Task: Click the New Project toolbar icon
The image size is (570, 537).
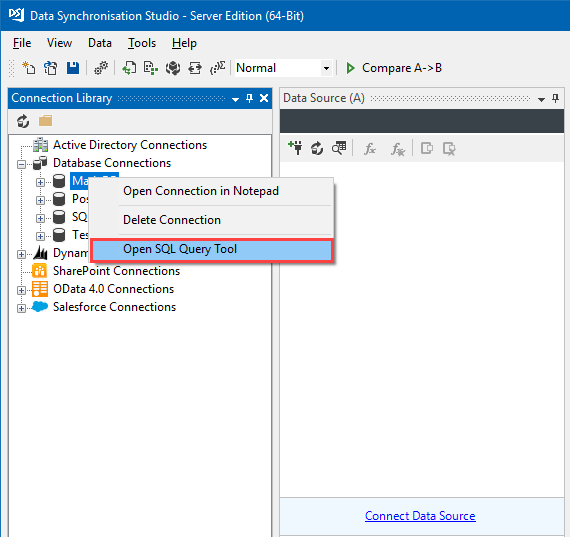Action: coord(29,68)
